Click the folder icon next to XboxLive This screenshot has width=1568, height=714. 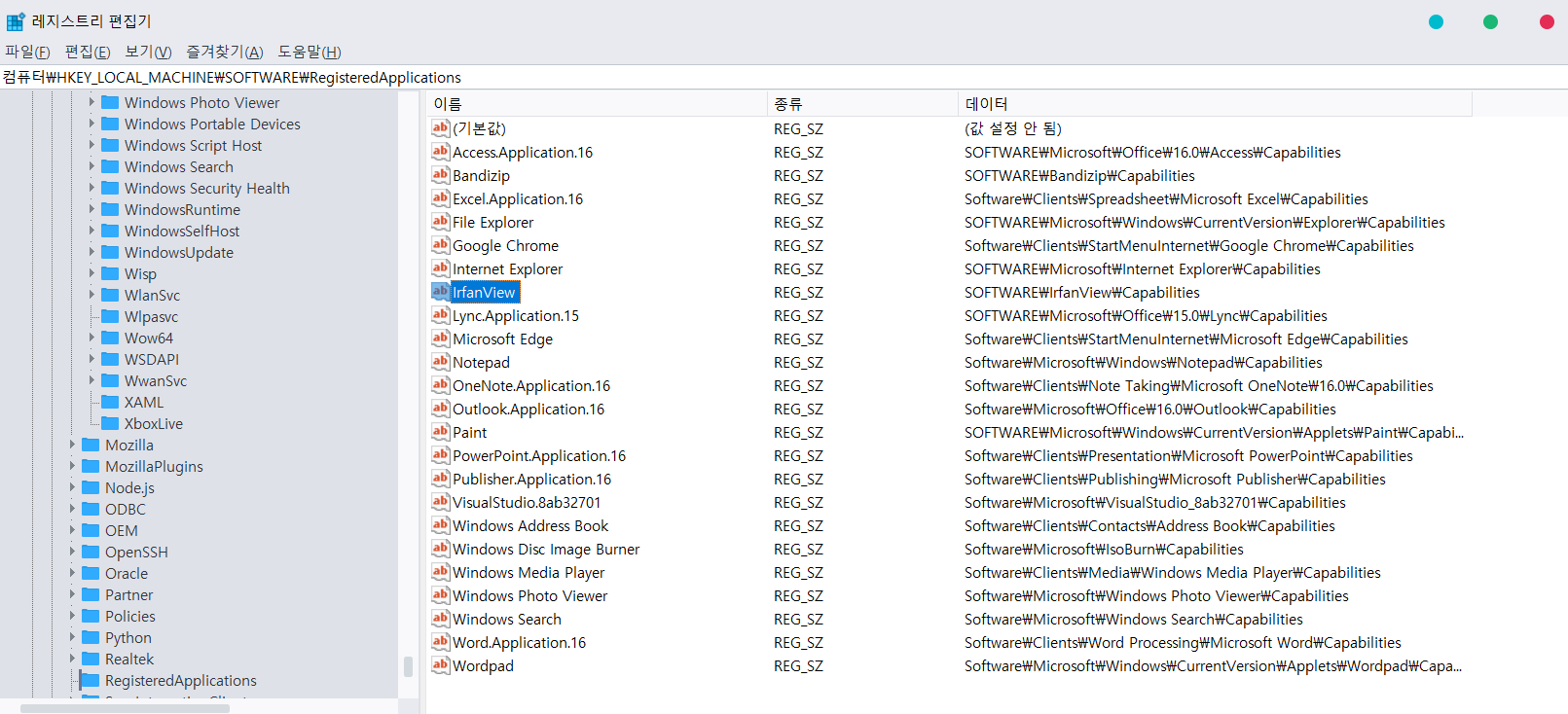(110, 423)
